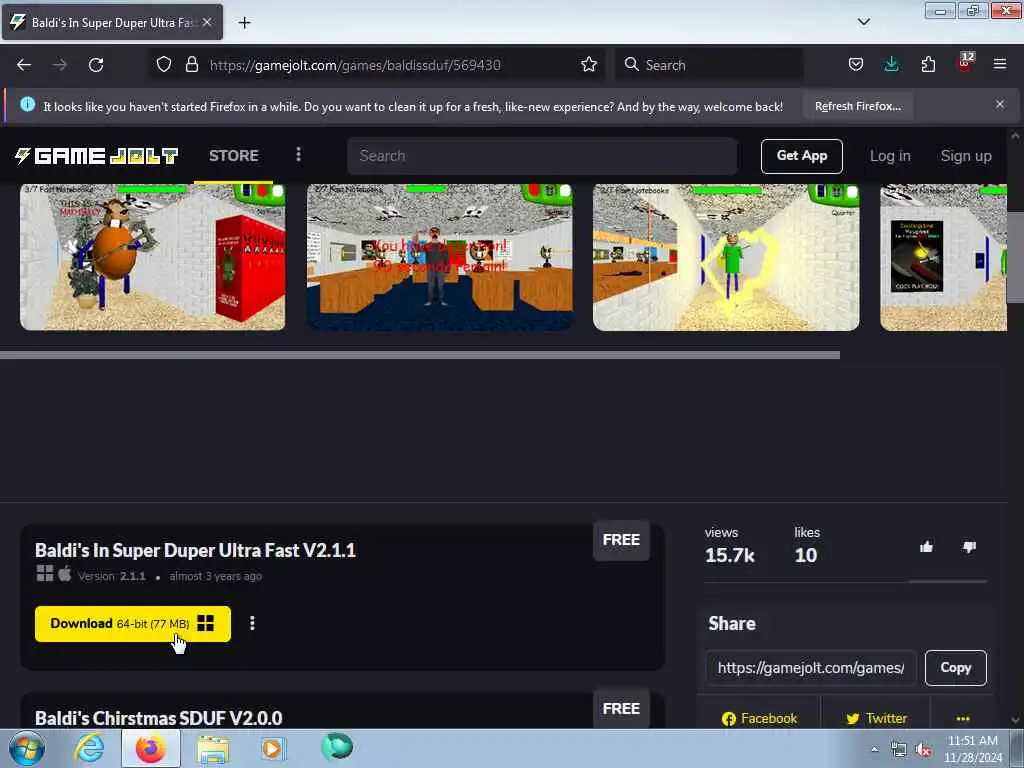This screenshot has width=1024, height=768.
Task: Open more options beside the Download button
Action: point(252,623)
